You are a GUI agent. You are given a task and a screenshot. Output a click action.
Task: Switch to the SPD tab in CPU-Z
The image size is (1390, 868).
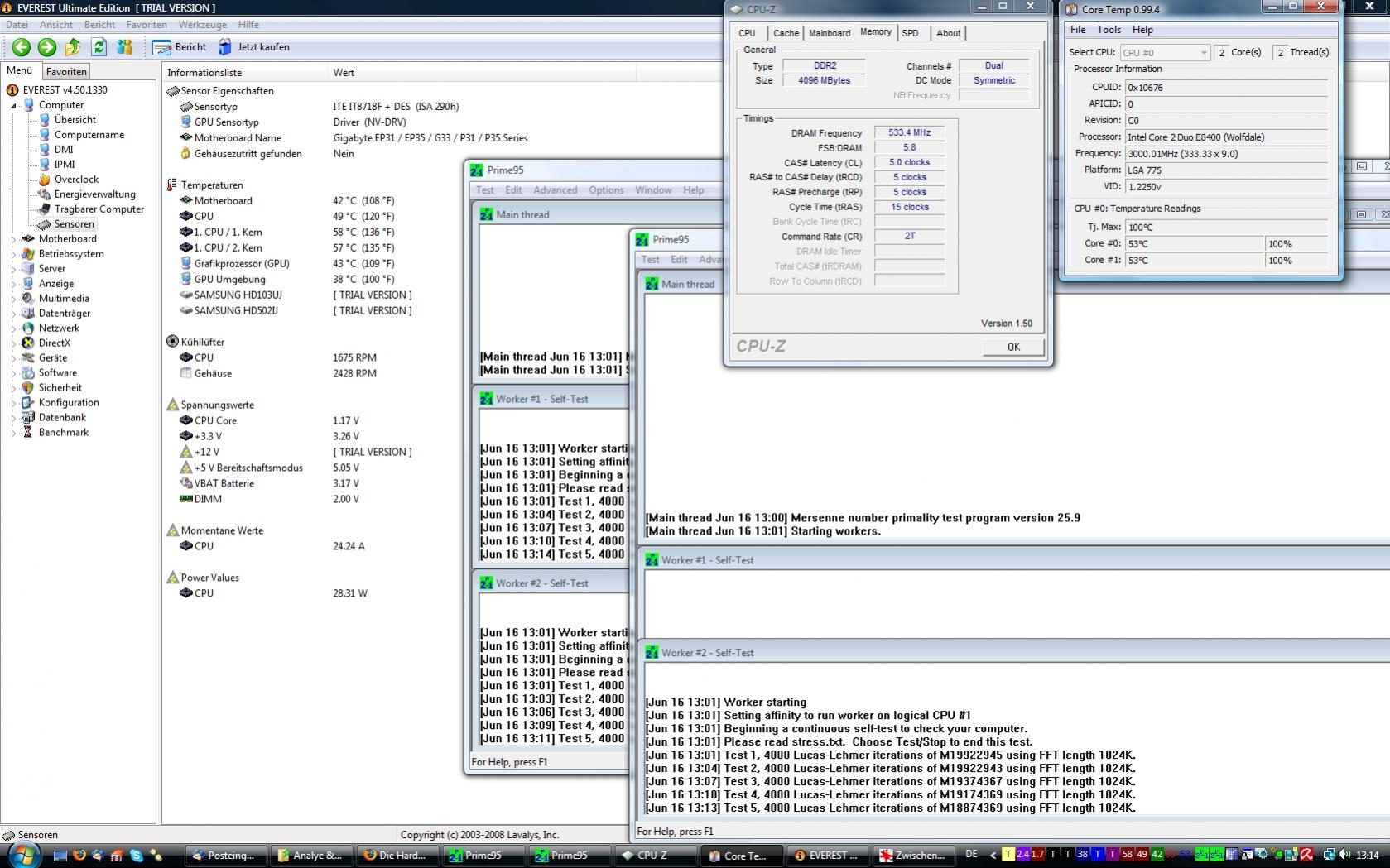coord(910,33)
